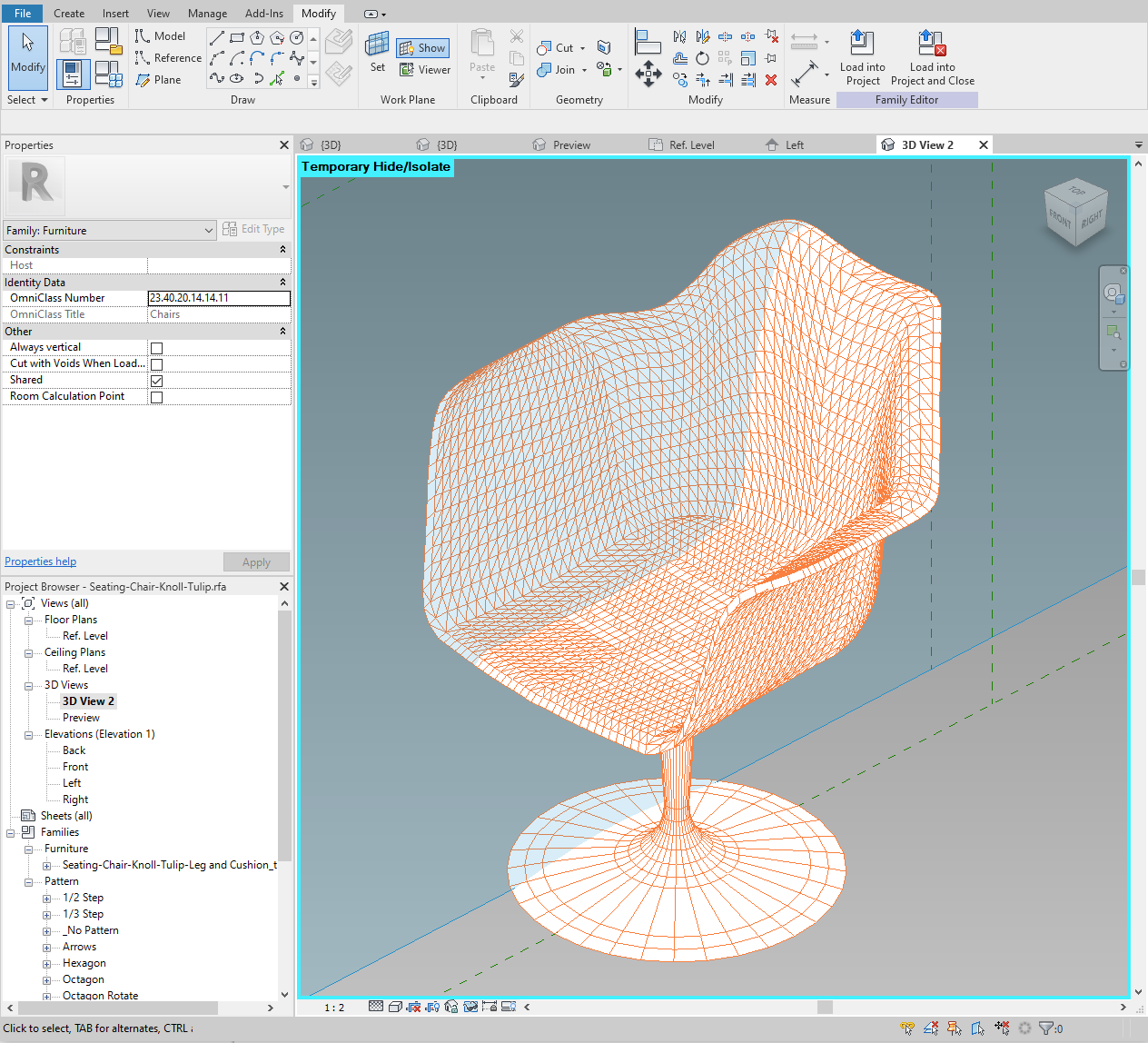Open the Insert ribbon tab

(115, 14)
